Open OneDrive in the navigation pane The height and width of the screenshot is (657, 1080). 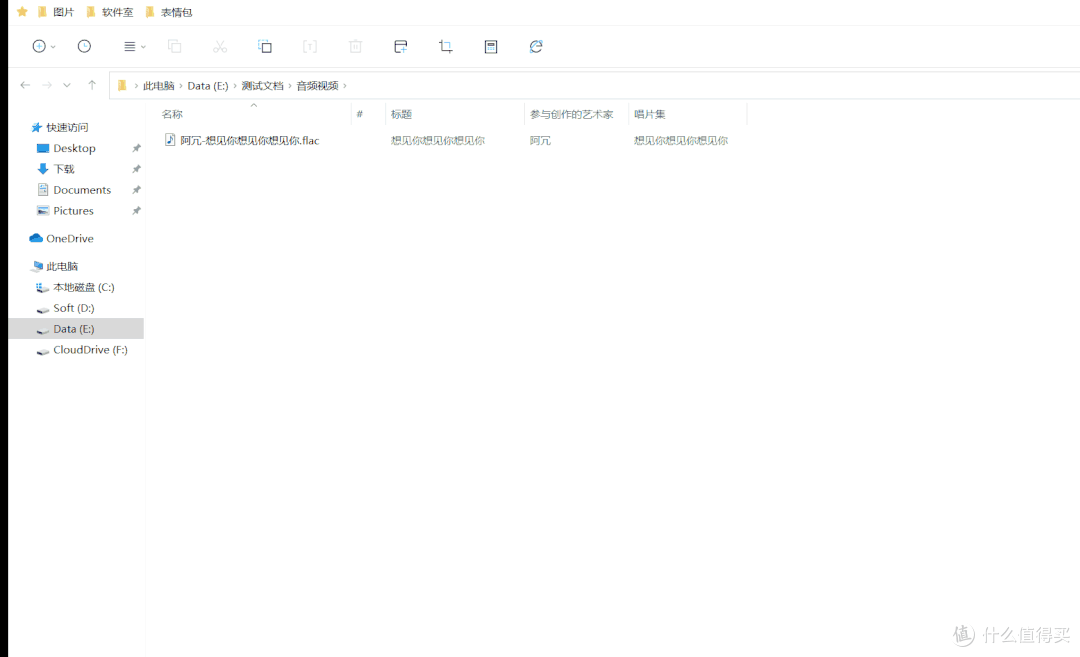pos(70,238)
